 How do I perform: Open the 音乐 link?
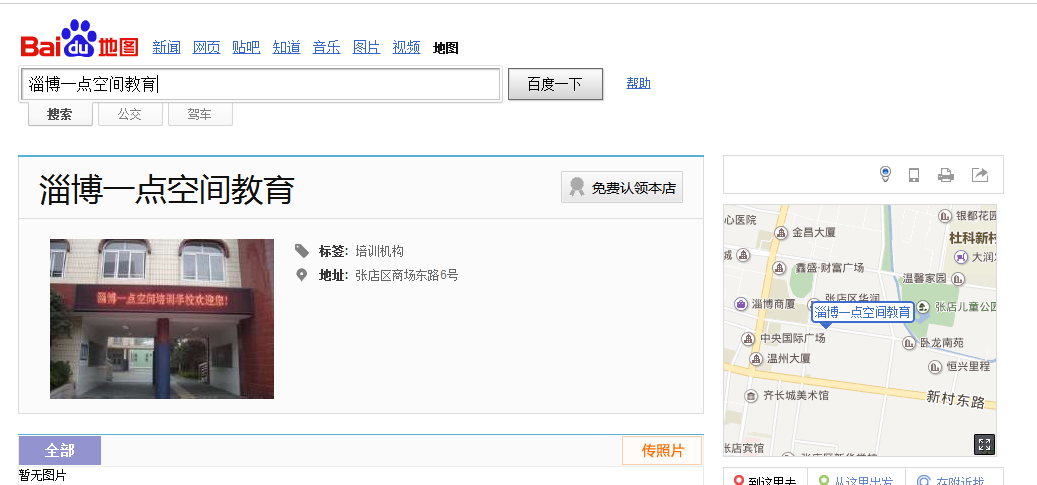click(x=326, y=47)
